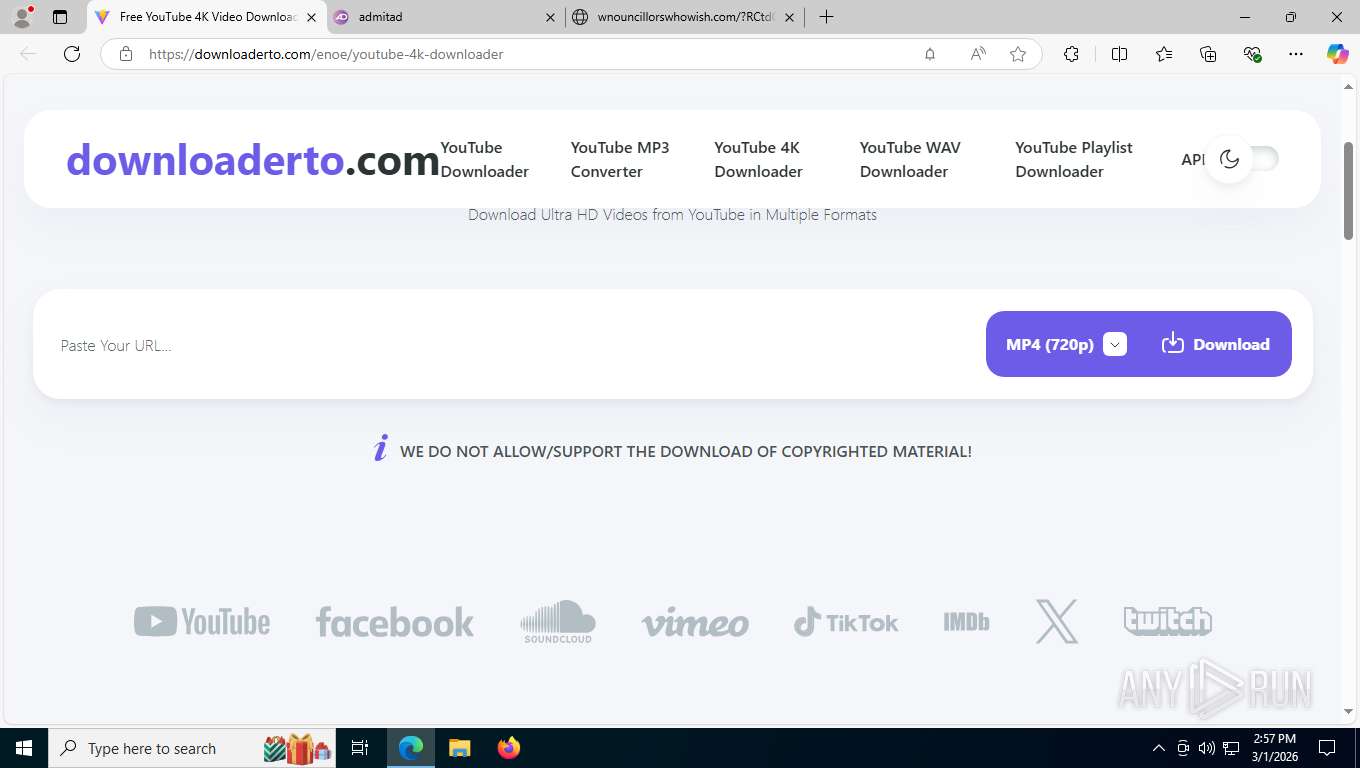
Task: Click the downloaderto.com logo link
Action: [253, 159]
